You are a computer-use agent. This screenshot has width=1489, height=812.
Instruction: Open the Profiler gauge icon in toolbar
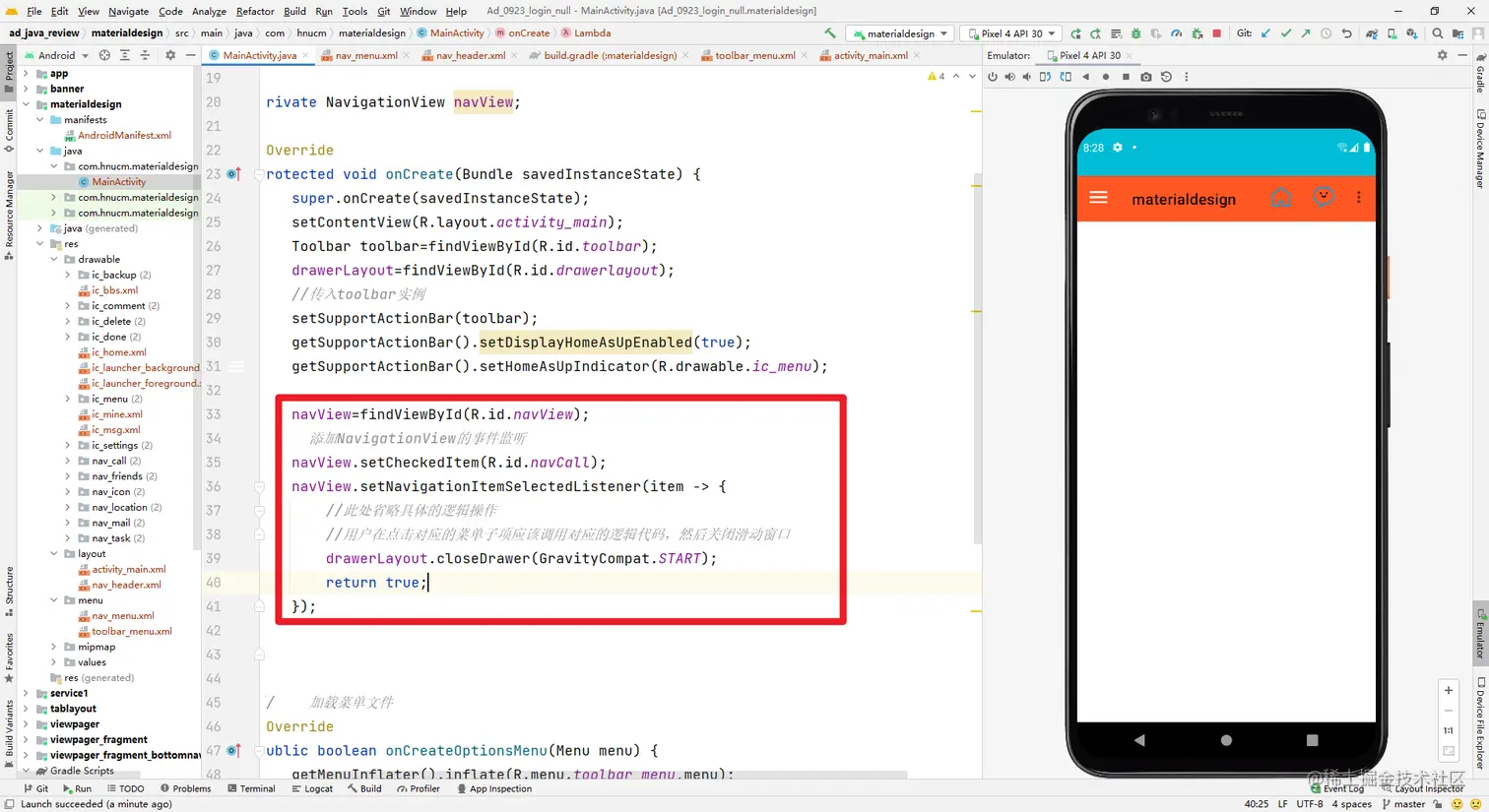tap(1176, 33)
